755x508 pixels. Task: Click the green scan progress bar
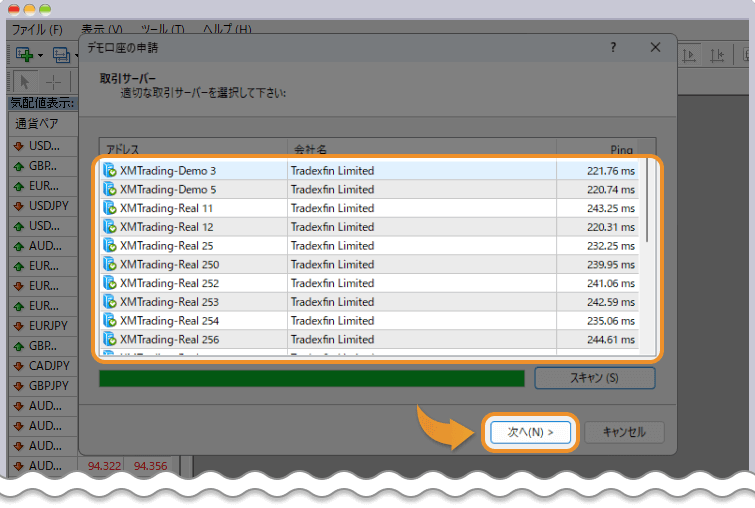(312, 378)
